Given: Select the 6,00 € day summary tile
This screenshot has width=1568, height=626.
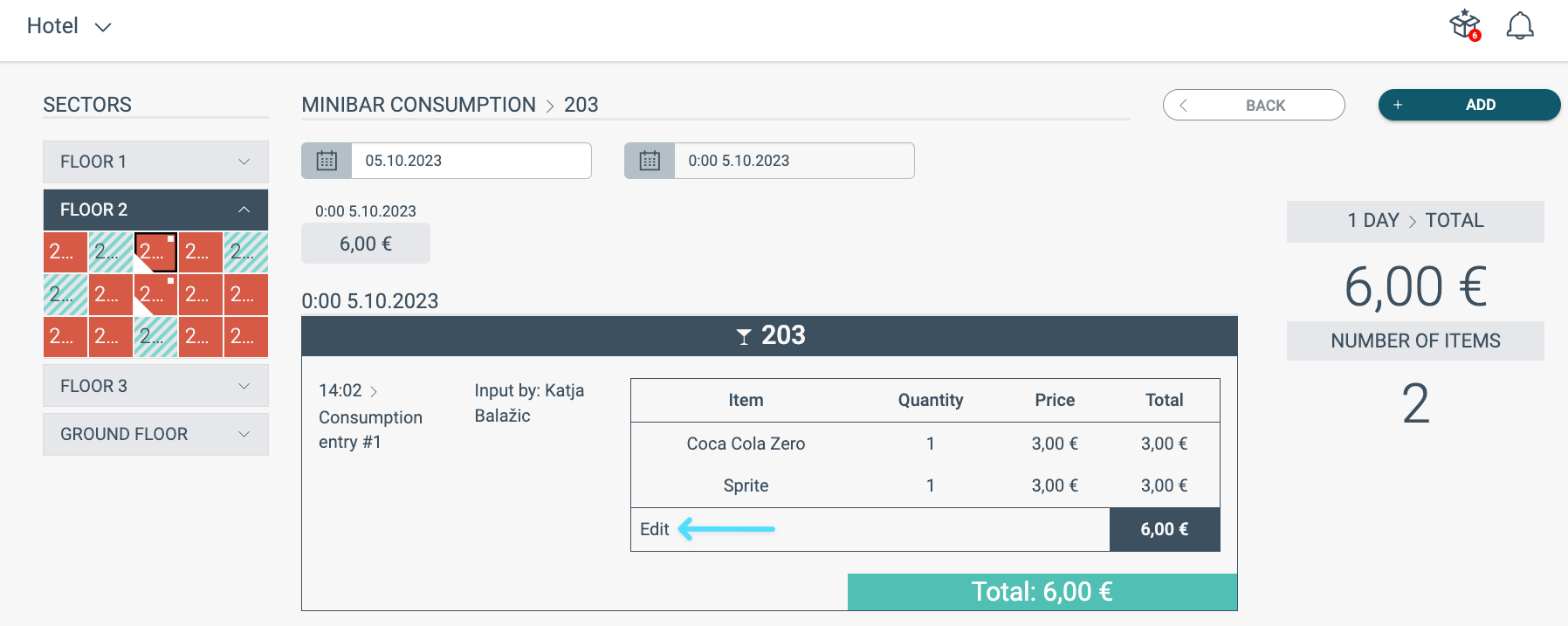Looking at the screenshot, I should (365, 244).
